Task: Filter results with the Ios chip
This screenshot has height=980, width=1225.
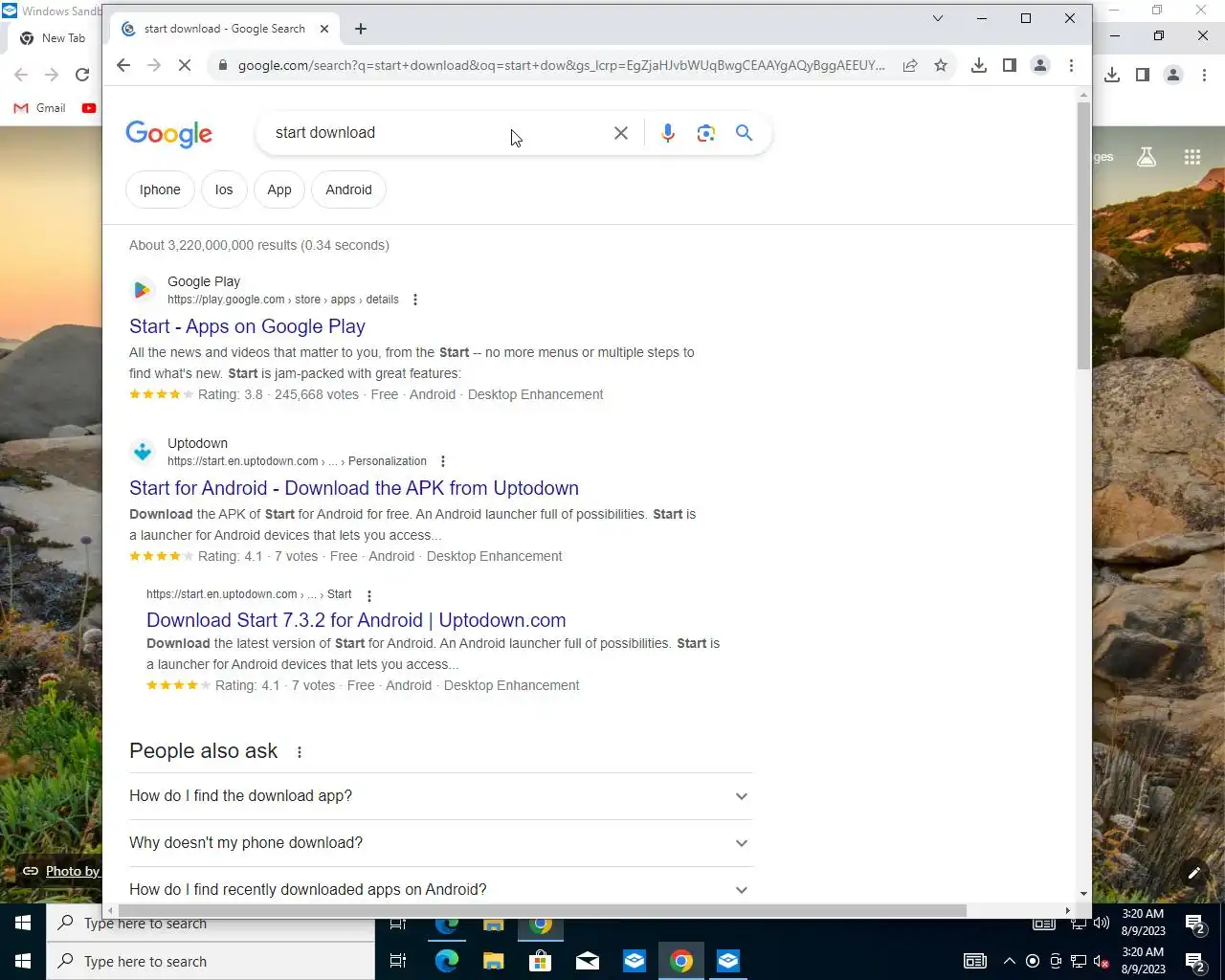Action: click(x=224, y=189)
